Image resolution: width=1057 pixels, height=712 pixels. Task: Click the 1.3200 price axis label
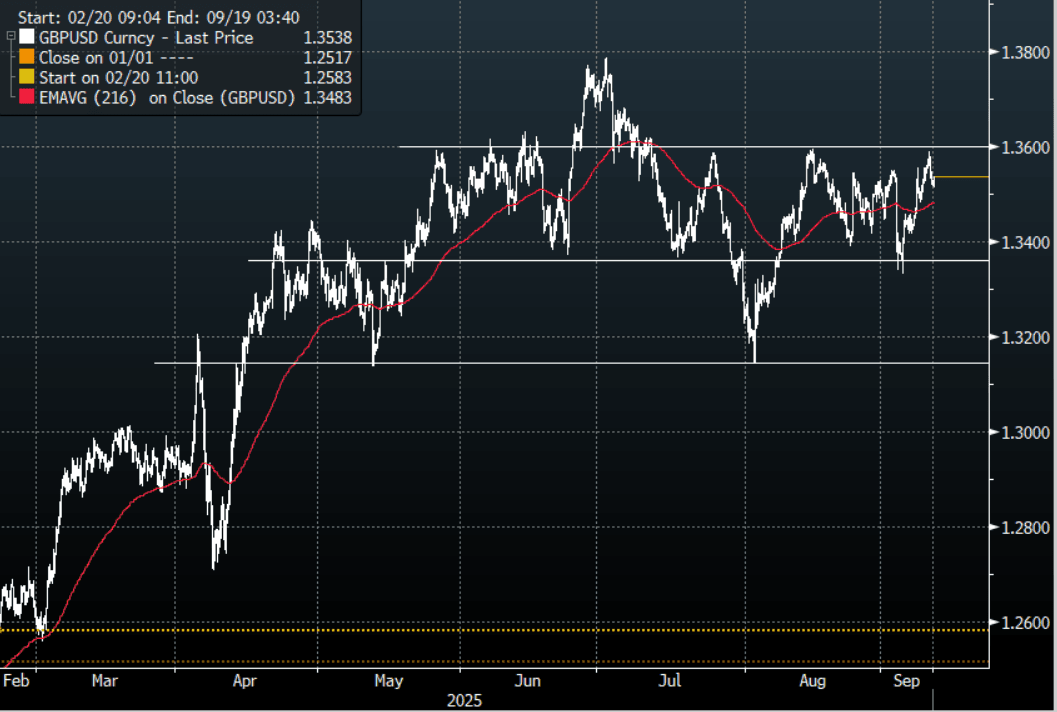(1025, 337)
